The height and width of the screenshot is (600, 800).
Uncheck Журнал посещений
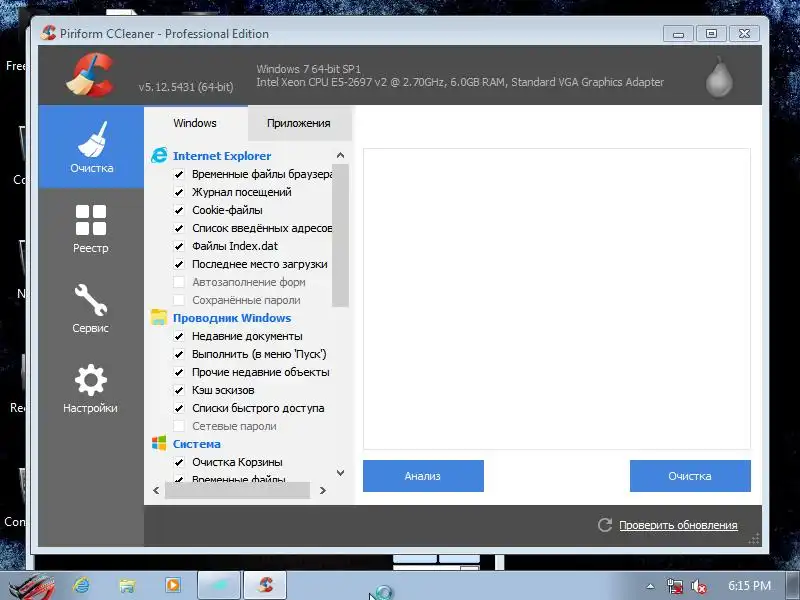tap(179, 192)
